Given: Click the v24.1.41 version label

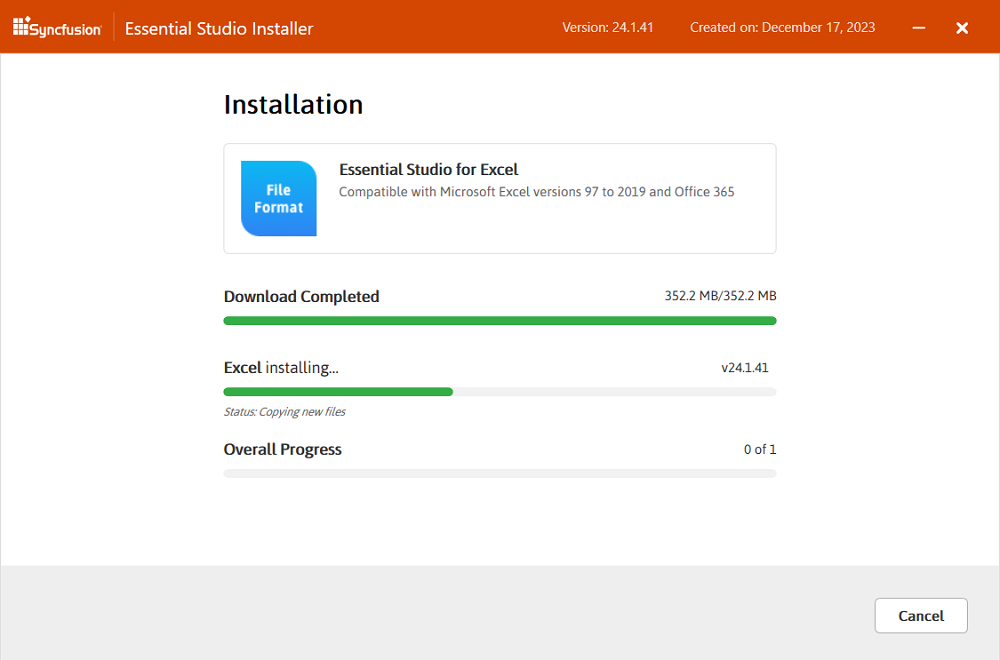Looking at the screenshot, I should (745, 367).
